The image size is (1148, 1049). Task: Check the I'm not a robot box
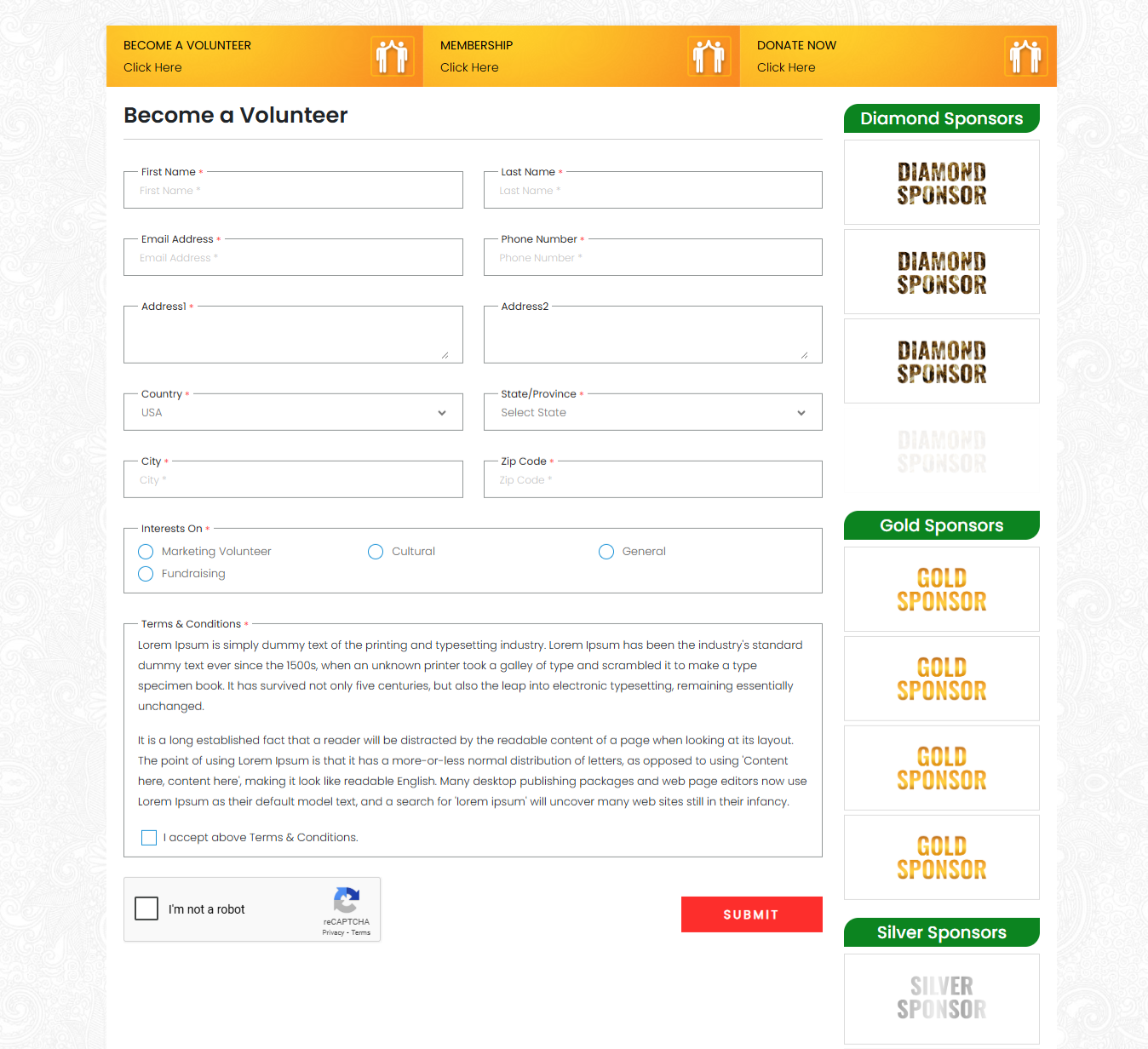tap(146, 909)
